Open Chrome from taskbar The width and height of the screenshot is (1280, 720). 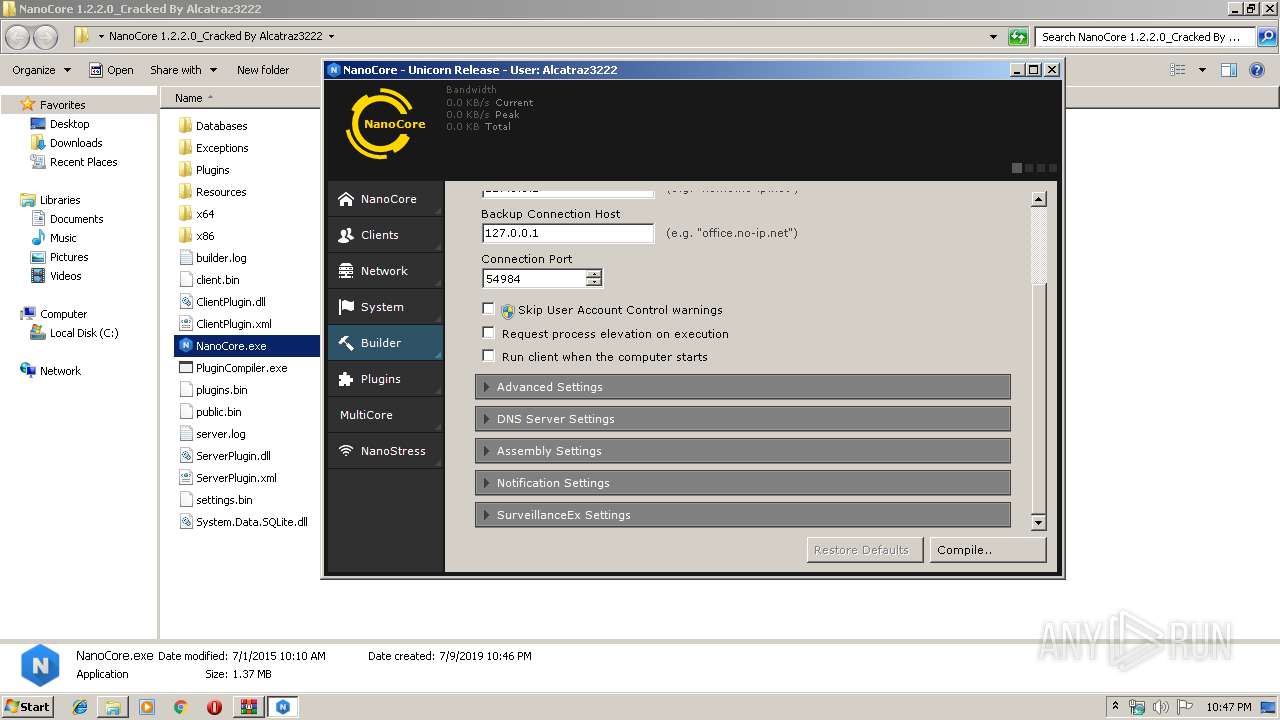click(x=180, y=707)
